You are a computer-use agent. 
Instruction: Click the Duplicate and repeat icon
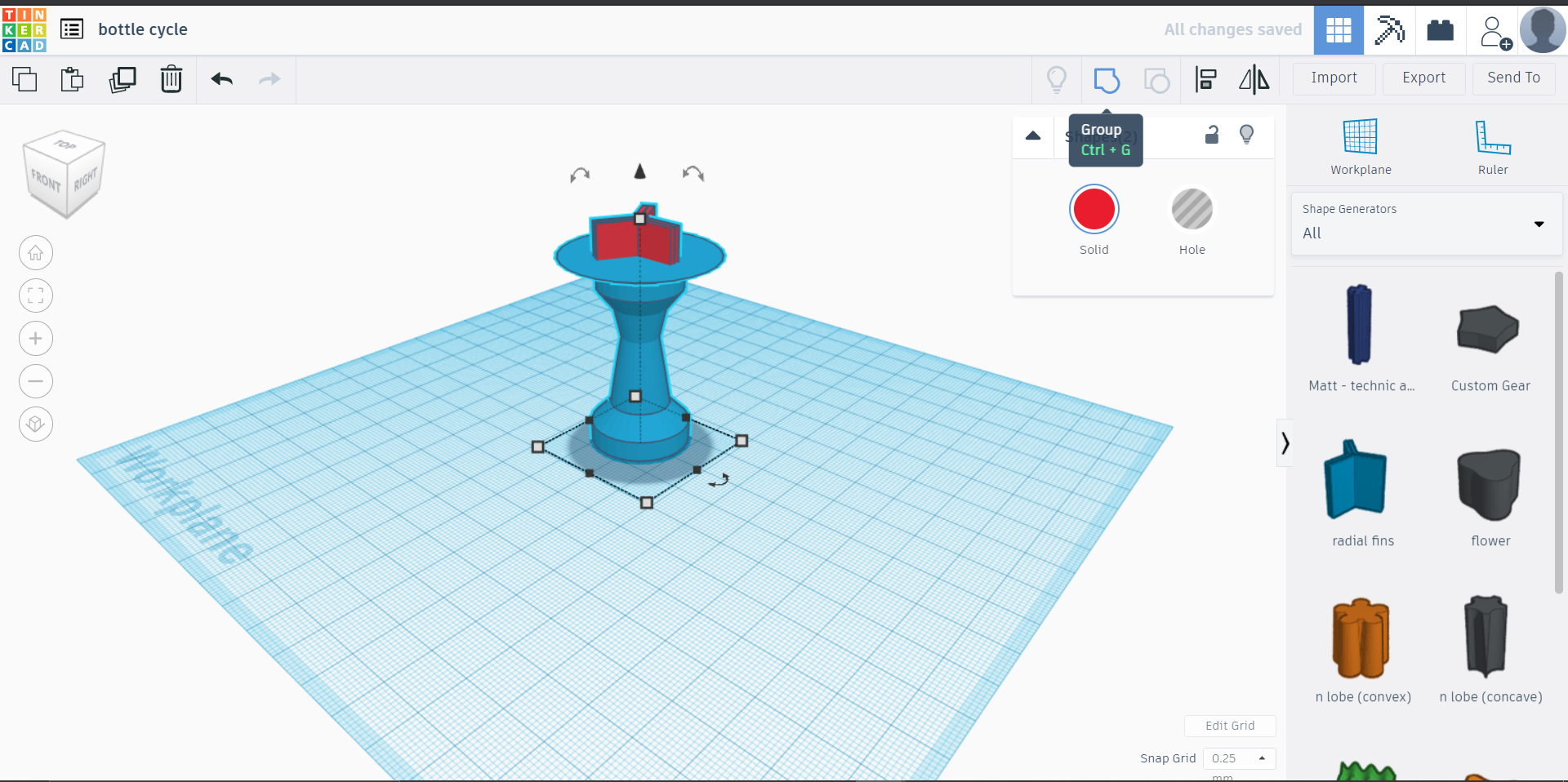coord(122,79)
